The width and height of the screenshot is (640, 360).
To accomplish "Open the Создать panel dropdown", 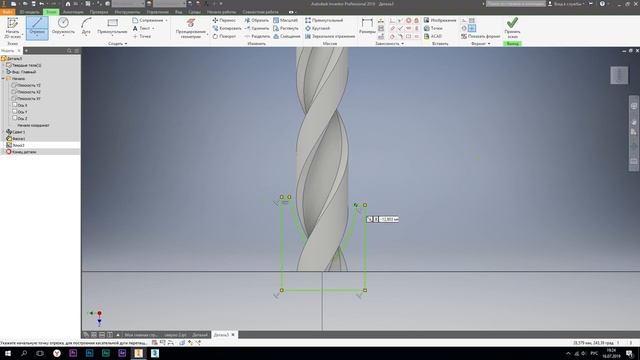I will click(x=118, y=43).
